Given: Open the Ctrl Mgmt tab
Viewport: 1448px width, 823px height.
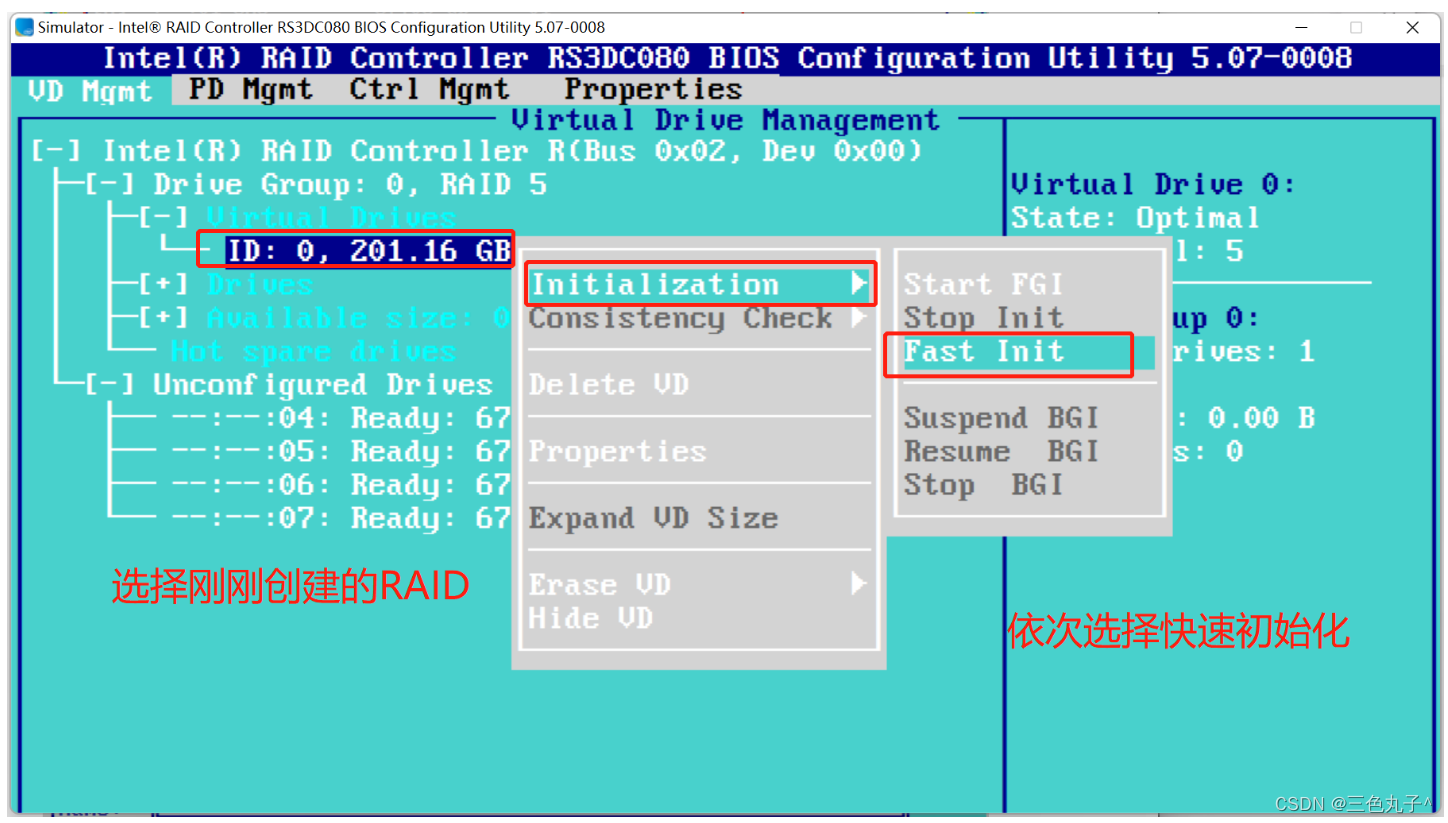Looking at the screenshot, I should [x=429, y=89].
